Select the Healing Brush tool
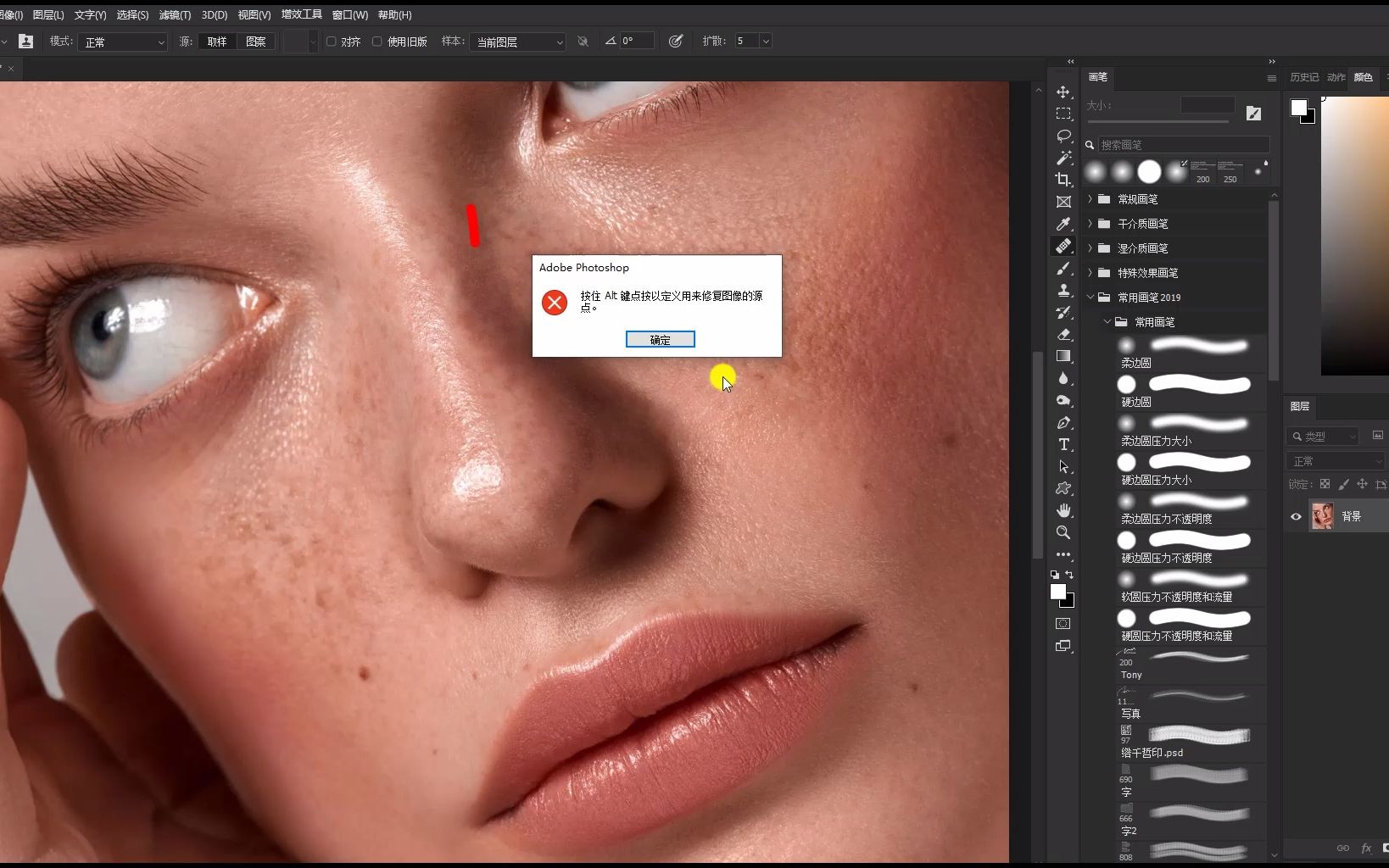The height and width of the screenshot is (868, 1389). (1063, 246)
